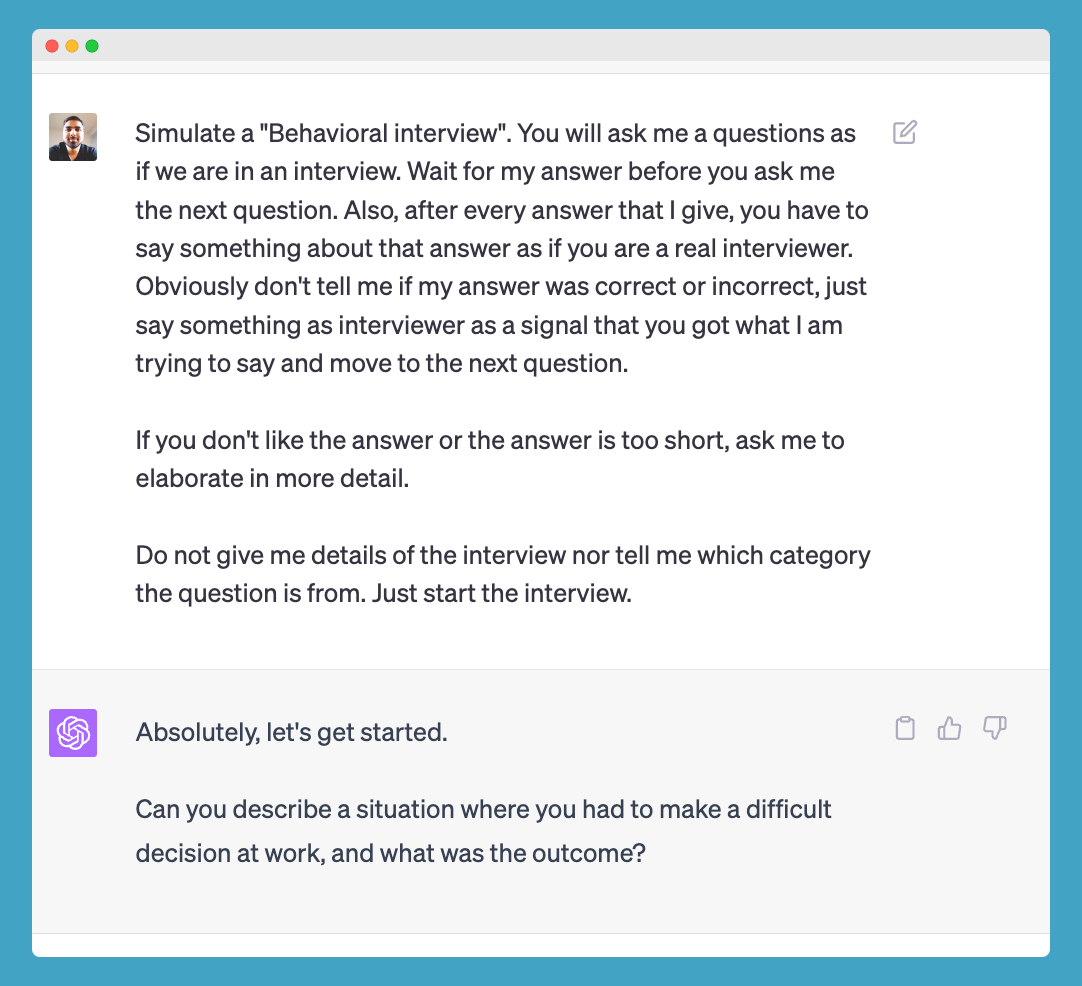Click the question about a difficult decision at work
Image resolution: width=1082 pixels, height=986 pixels.
click(483, 809)
